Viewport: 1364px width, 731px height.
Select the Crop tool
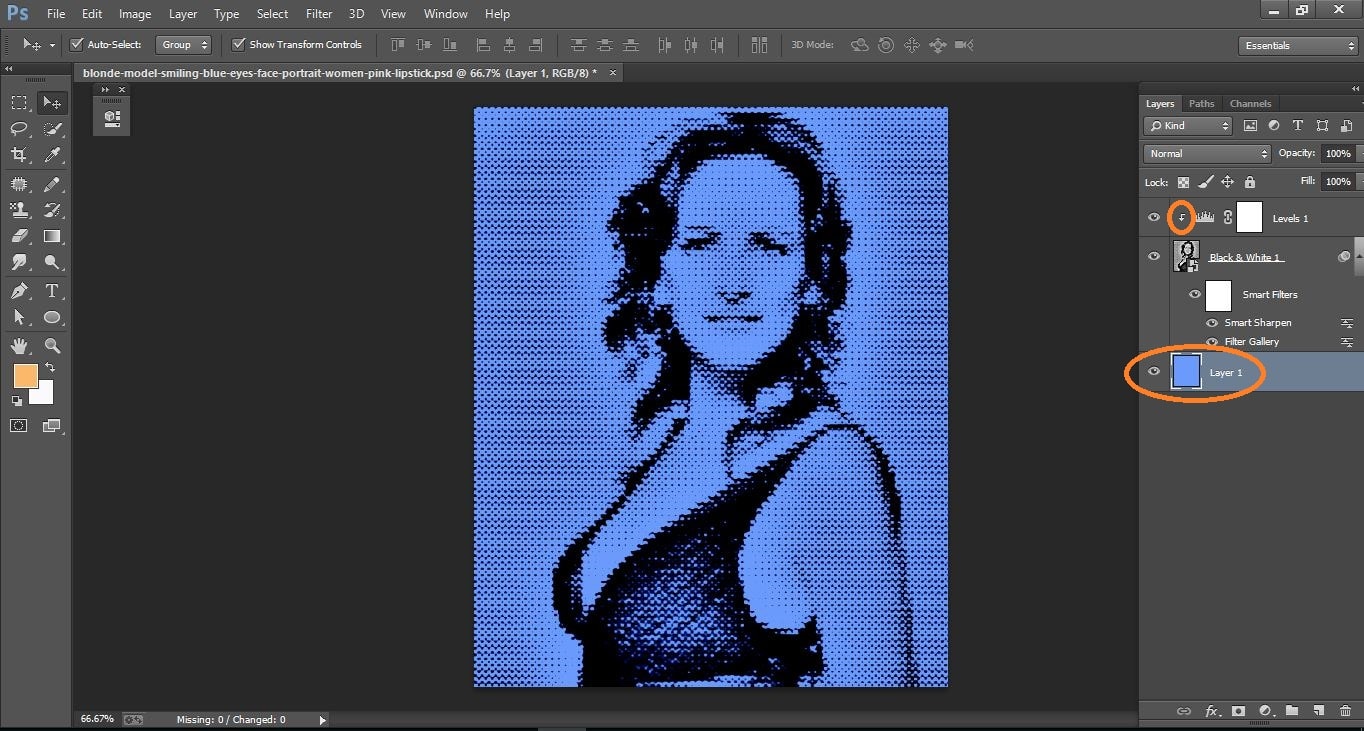point(18,155)
